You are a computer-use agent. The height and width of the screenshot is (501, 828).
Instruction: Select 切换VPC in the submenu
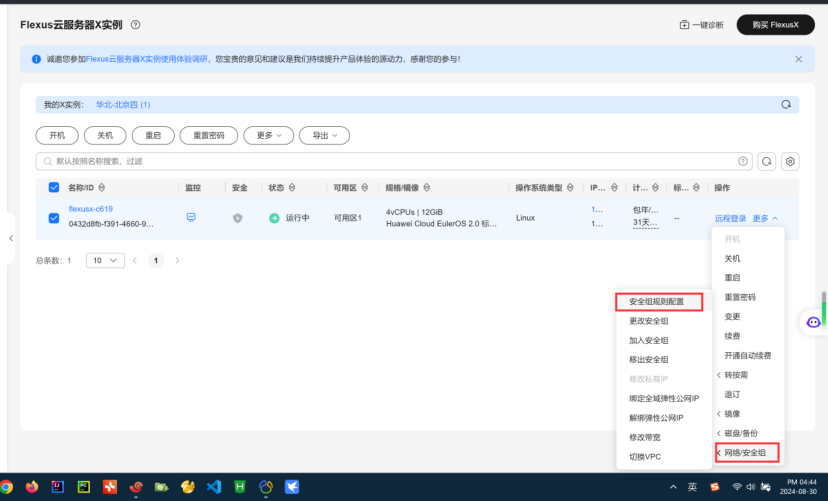pos(645,457)
